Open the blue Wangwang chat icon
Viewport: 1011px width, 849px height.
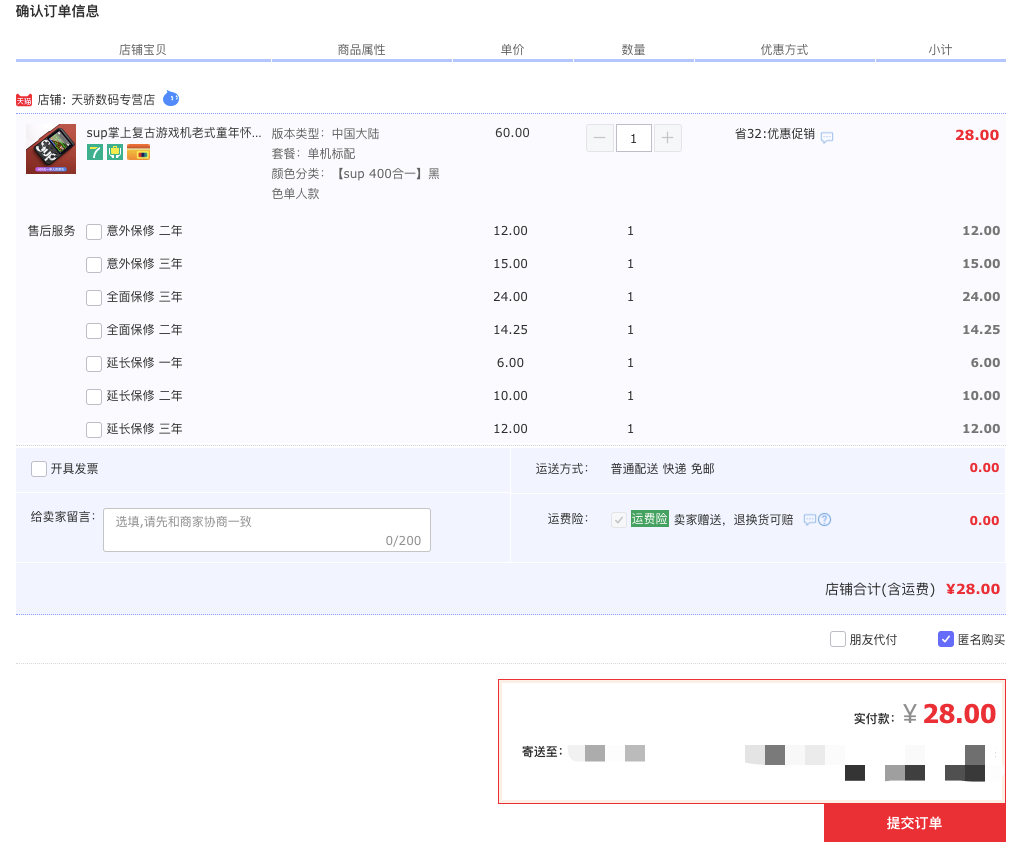click(x=171, y=98)
